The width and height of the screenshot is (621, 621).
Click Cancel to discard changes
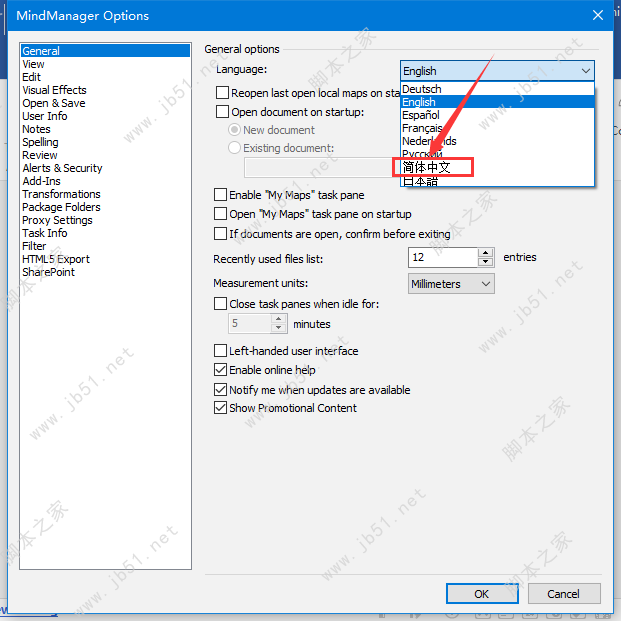[x=564, y=593]
